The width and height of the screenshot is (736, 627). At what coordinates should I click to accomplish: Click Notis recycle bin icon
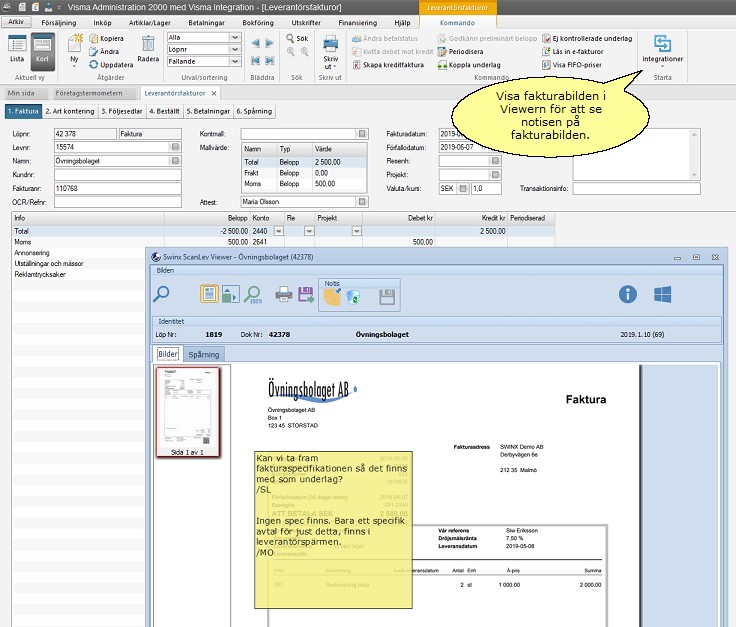[x=353, y=297]
